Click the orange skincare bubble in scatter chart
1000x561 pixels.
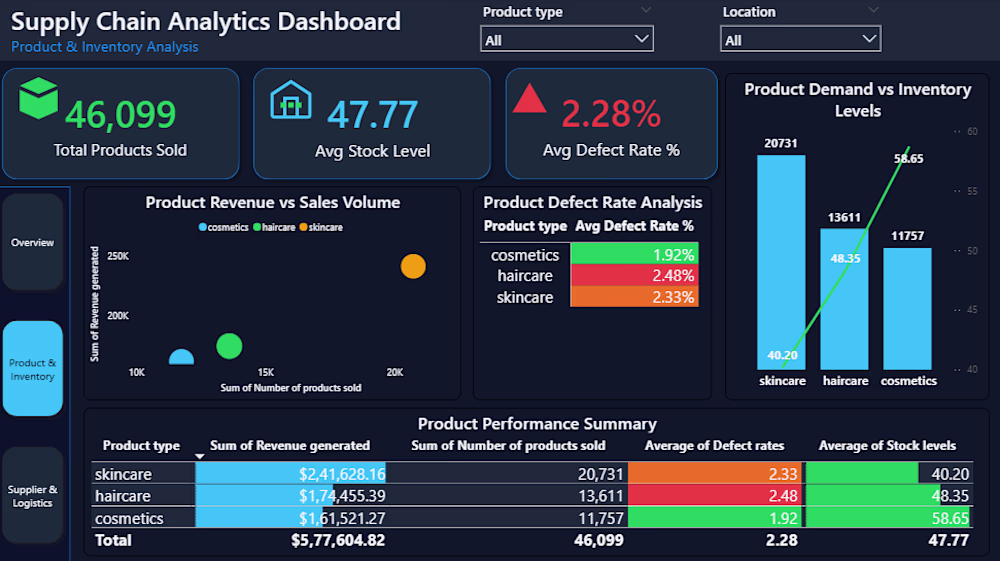tap(413, 267)
